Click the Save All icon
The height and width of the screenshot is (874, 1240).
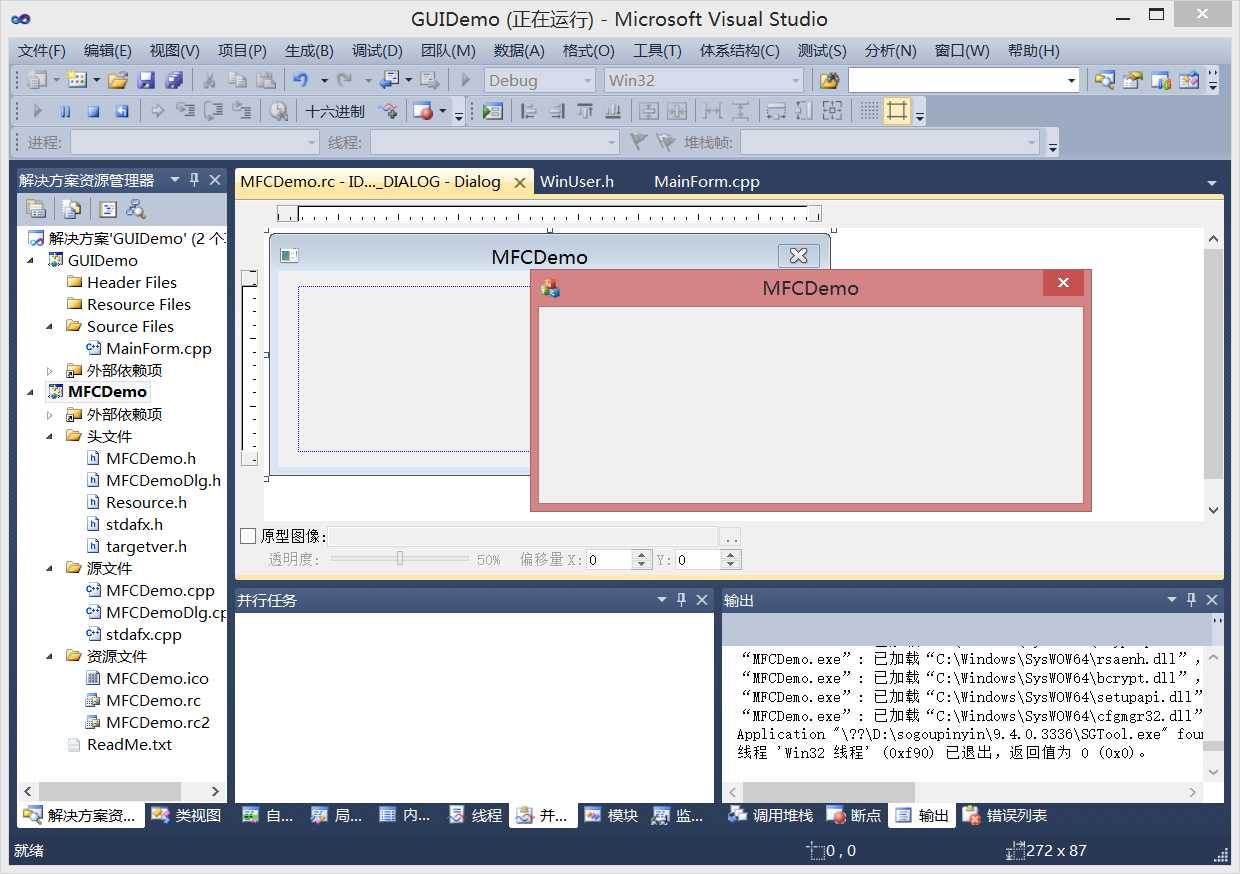point(174,81)
